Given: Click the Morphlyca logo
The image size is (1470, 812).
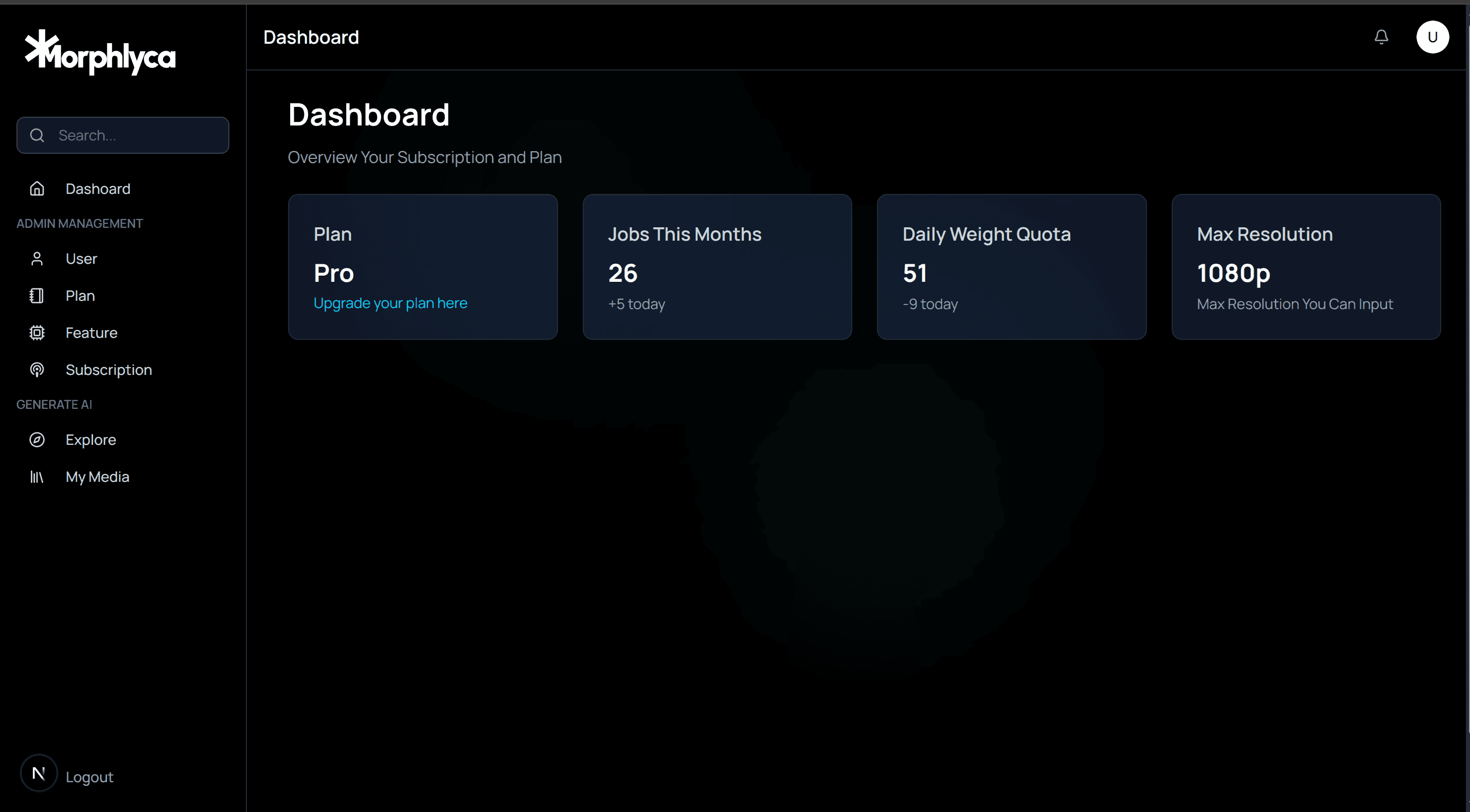Looking at the screenshot, I should 100,52.
